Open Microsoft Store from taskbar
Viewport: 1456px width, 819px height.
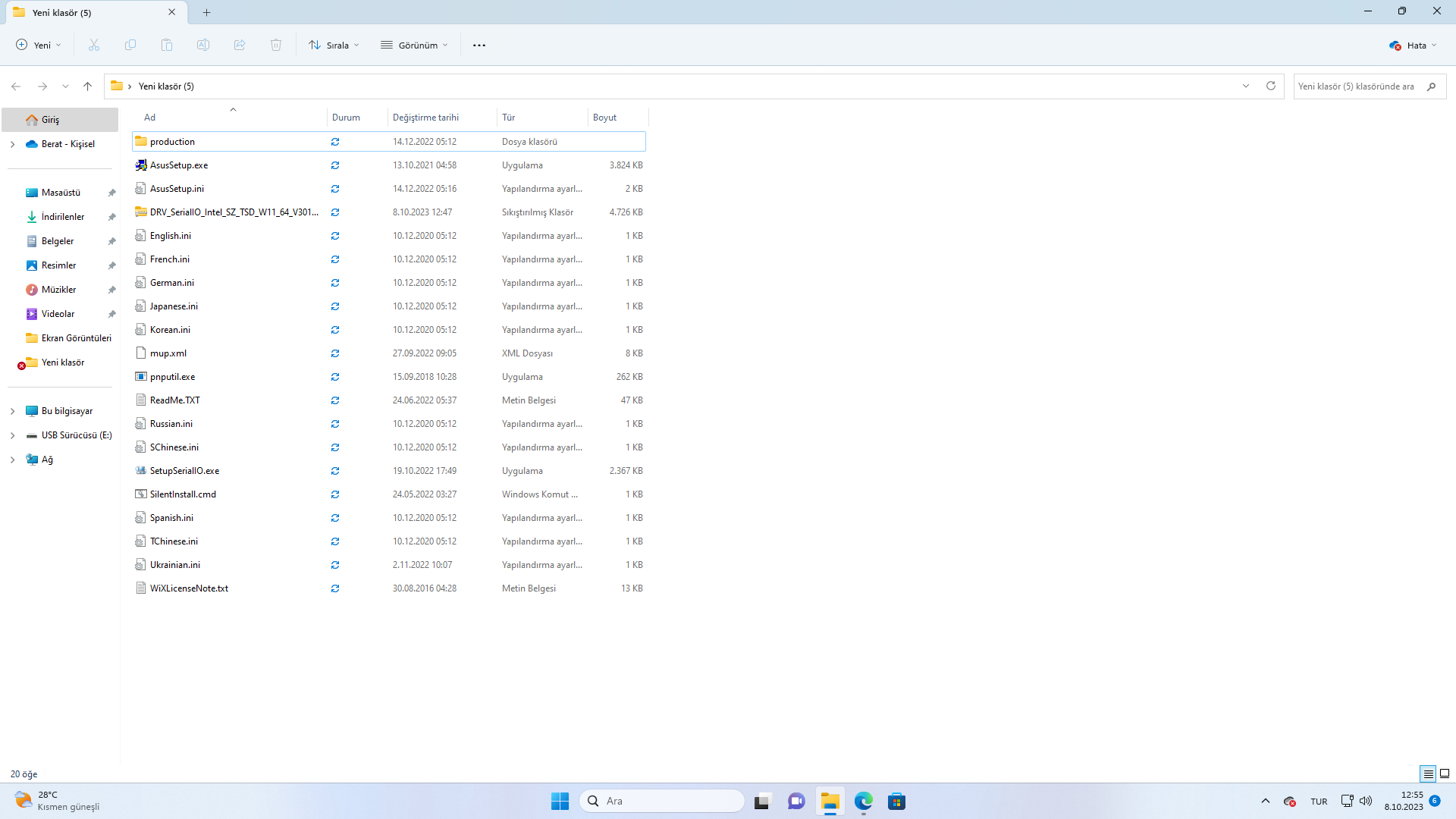(x=897, y=801)
